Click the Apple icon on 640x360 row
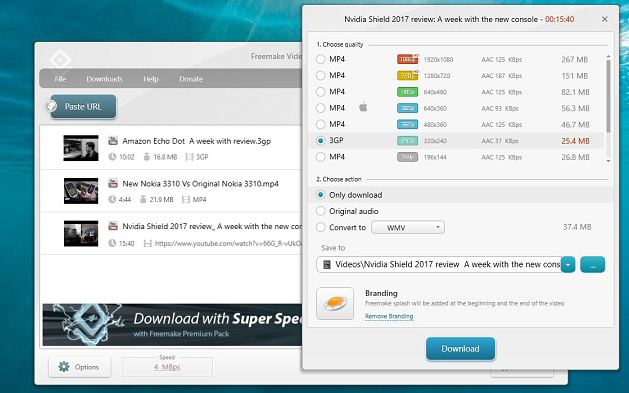Viewport: 629px width, 393px height. point(363,107)
